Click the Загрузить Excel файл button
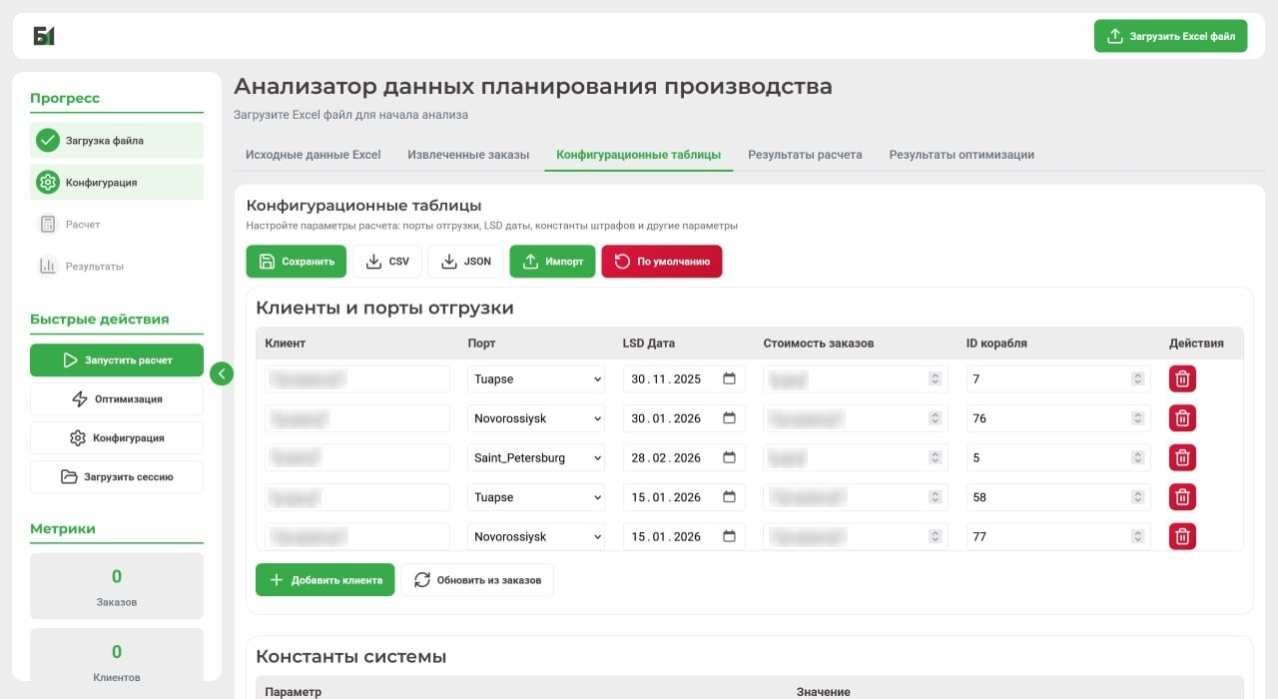The height and width of the screenshot is (699, 1278). coord(1169,35)
